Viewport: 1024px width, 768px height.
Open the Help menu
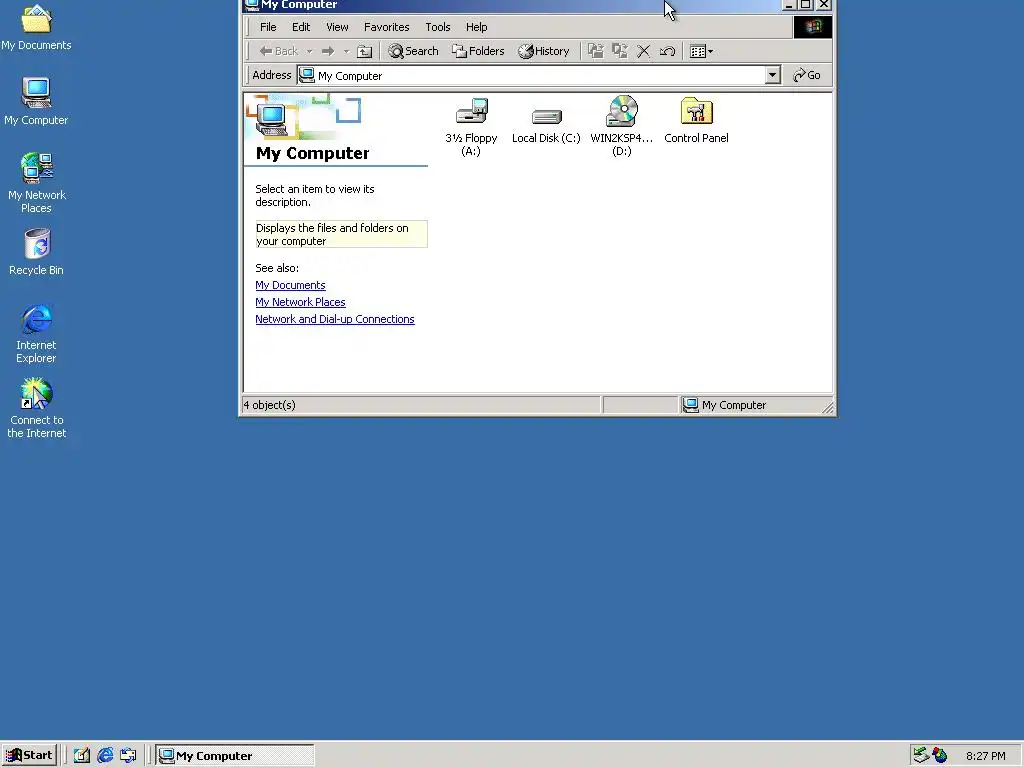point(476,27)
